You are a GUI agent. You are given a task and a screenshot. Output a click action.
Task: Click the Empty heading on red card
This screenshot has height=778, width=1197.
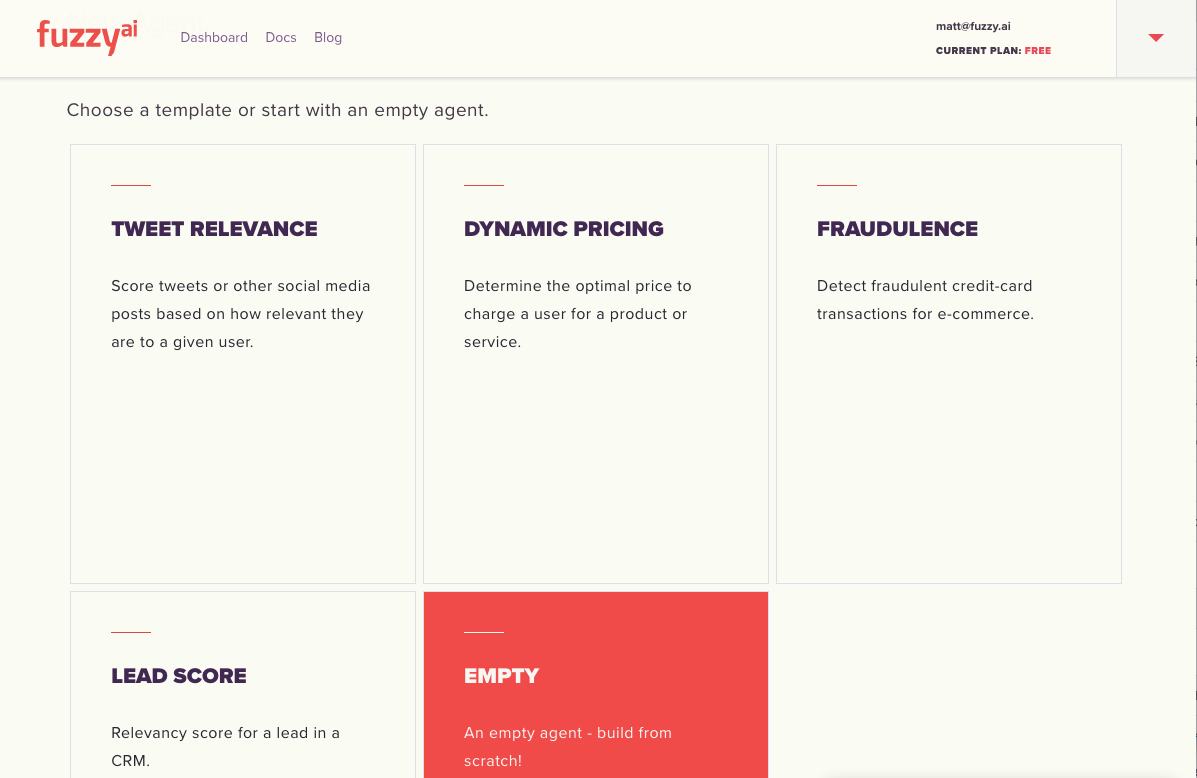pos(502,676)
